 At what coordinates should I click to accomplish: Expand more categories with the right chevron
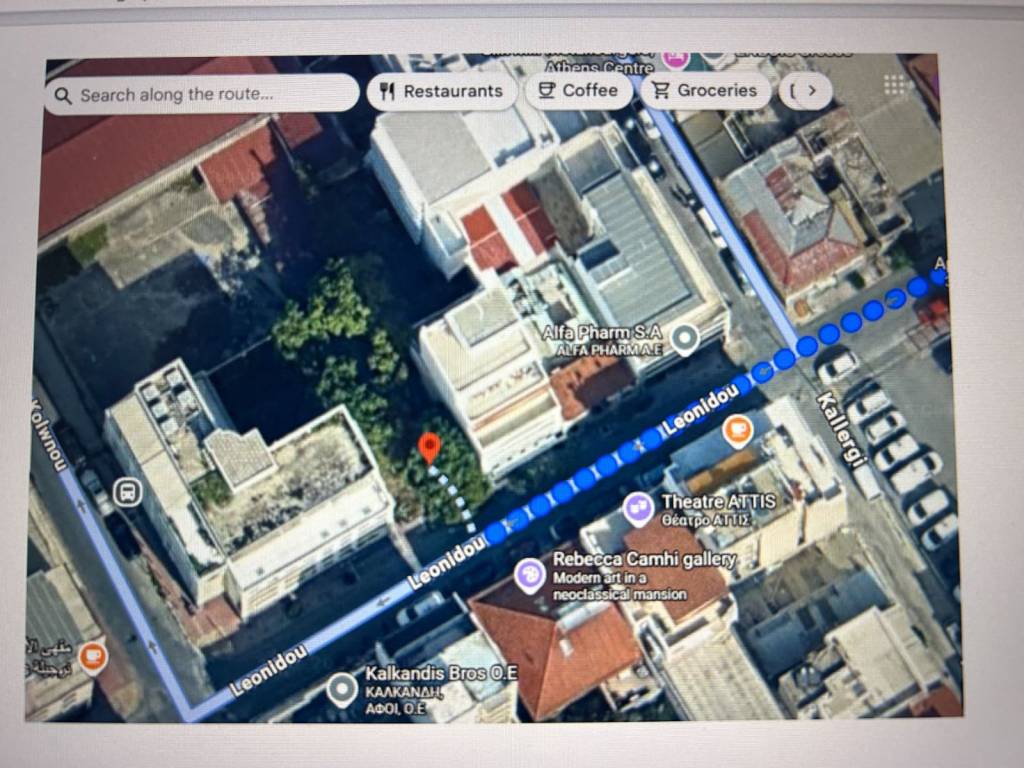811,90
